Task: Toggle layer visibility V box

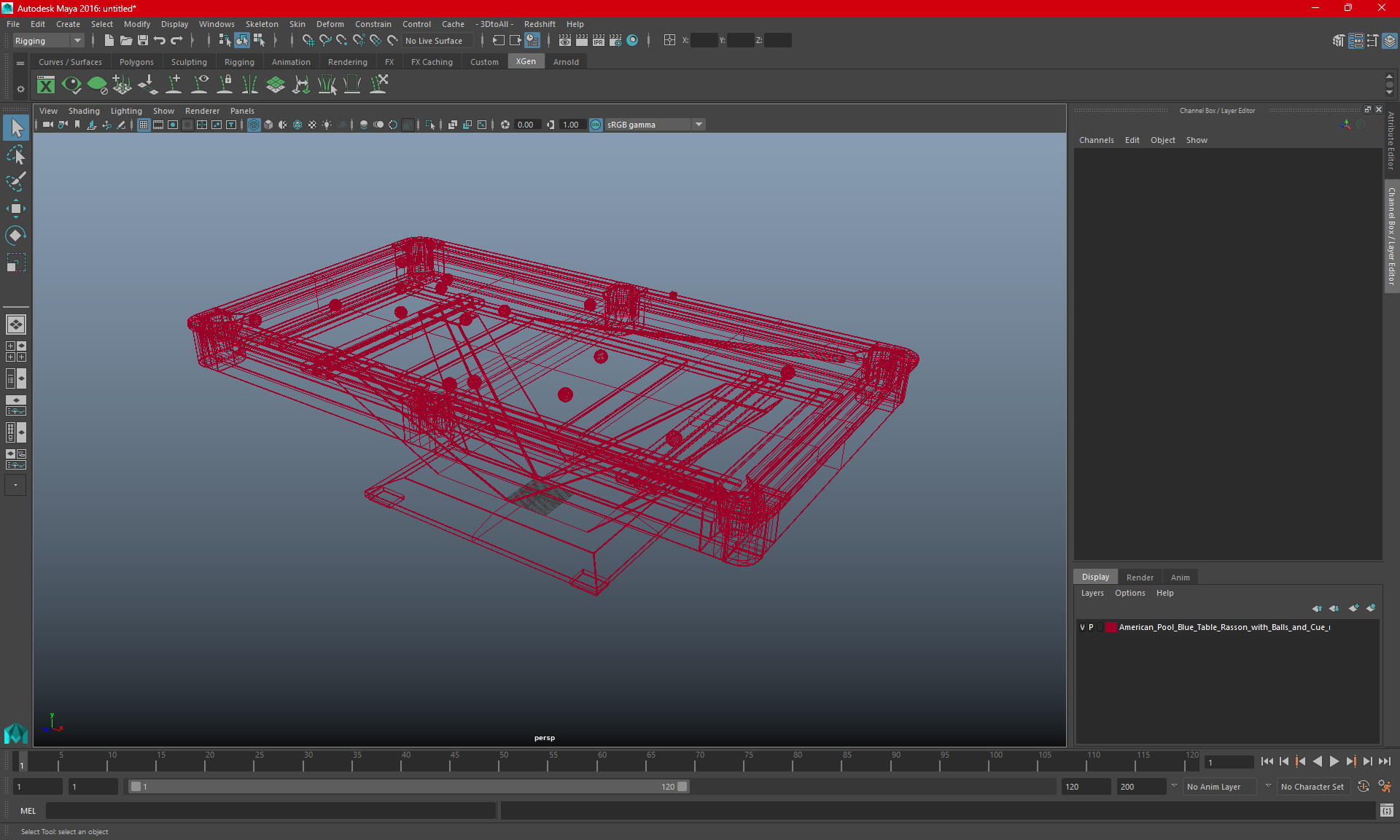Action: [x=1082, y=627]
